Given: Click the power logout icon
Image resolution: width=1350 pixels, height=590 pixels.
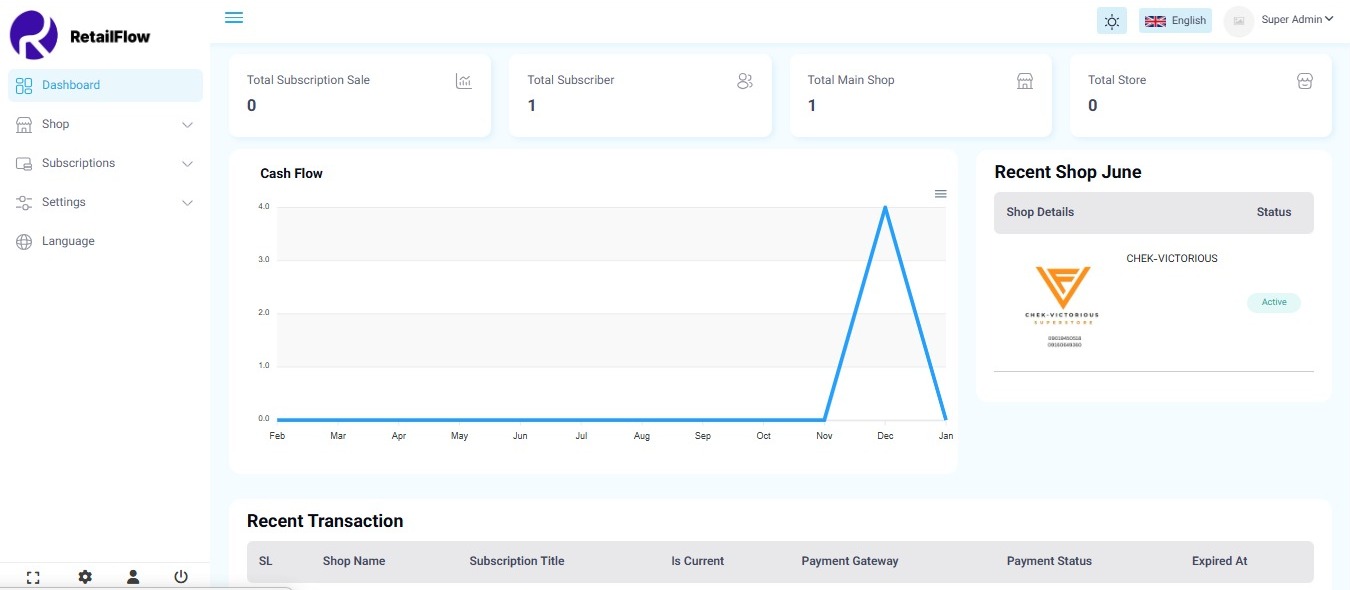Looking at the screenshot, I should (x=181, y=577).
